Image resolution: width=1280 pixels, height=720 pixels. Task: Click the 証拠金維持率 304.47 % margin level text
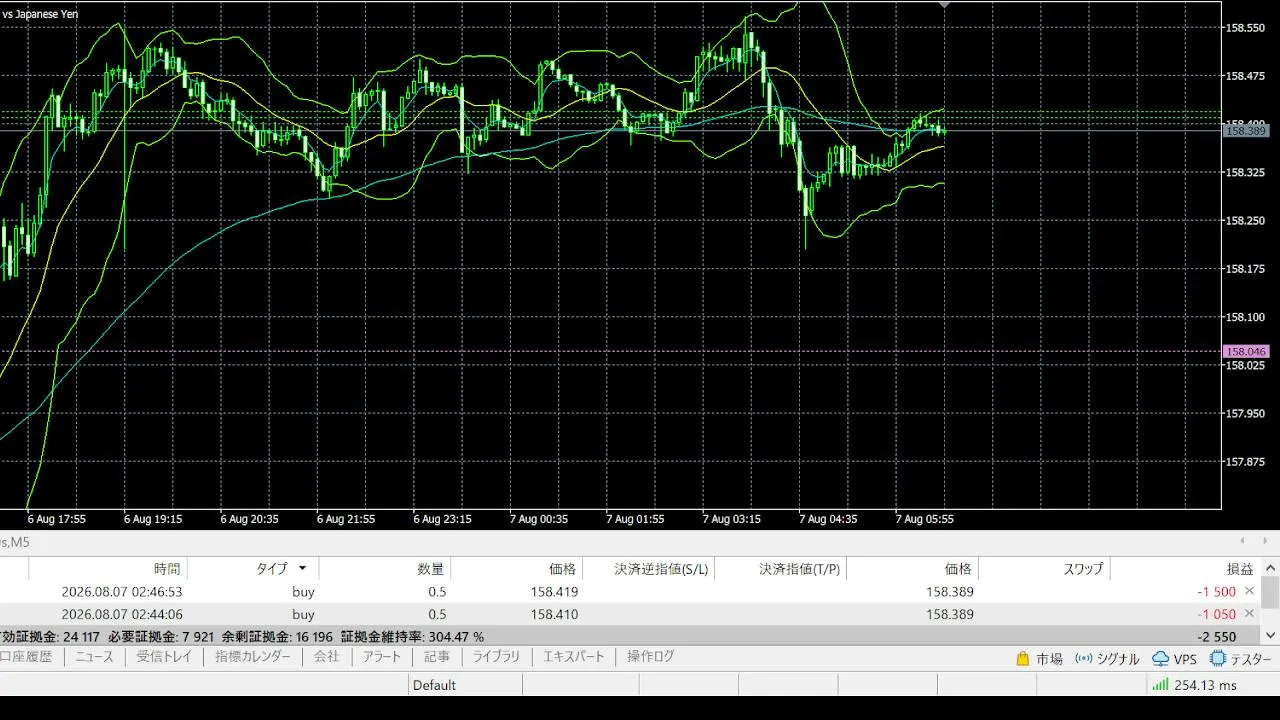click(412, 636)
